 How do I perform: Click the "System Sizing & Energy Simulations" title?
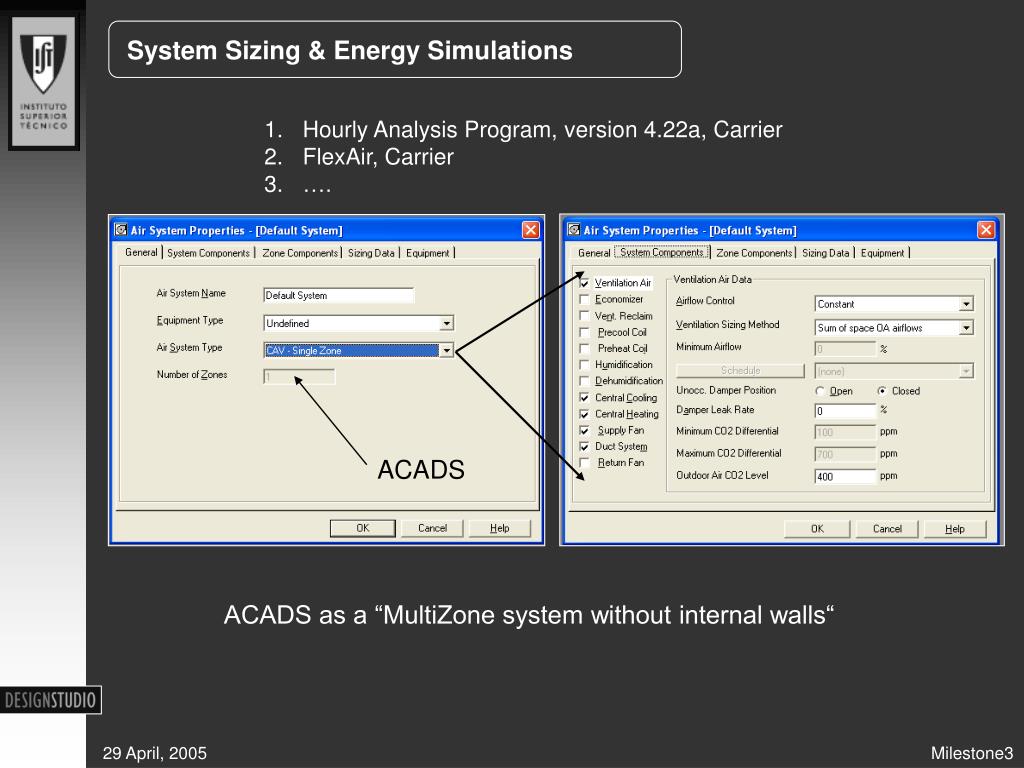(349, 50)
